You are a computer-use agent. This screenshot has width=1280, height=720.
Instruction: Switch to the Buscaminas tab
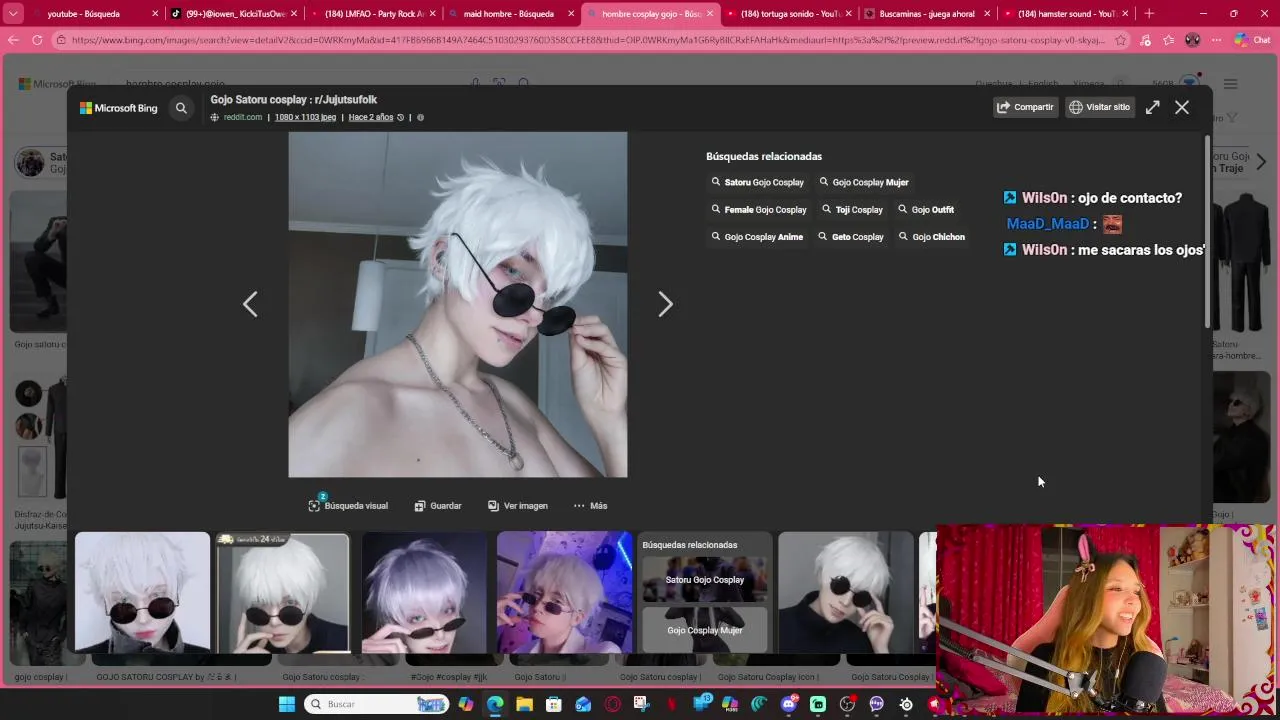coord(926,14)
